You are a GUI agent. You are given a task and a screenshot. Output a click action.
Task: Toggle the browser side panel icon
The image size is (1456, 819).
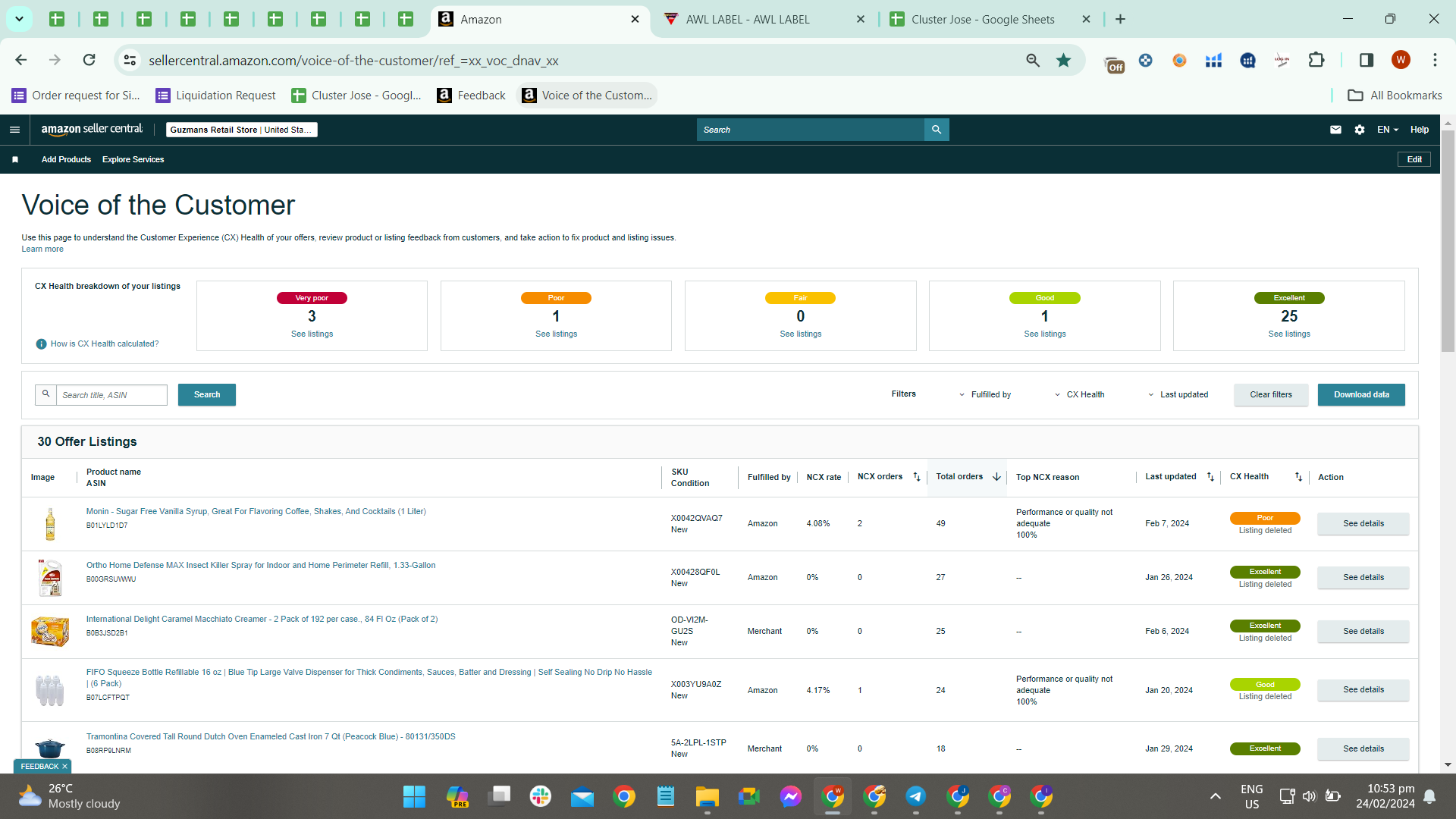click(1367, 61)
